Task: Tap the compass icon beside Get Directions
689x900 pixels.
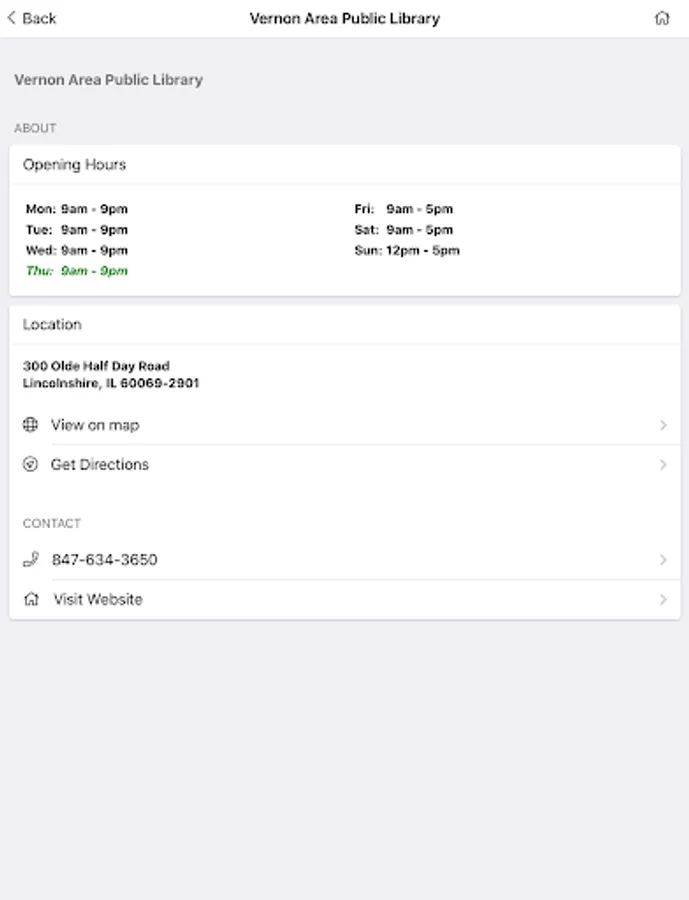Action: coord(31,464)
